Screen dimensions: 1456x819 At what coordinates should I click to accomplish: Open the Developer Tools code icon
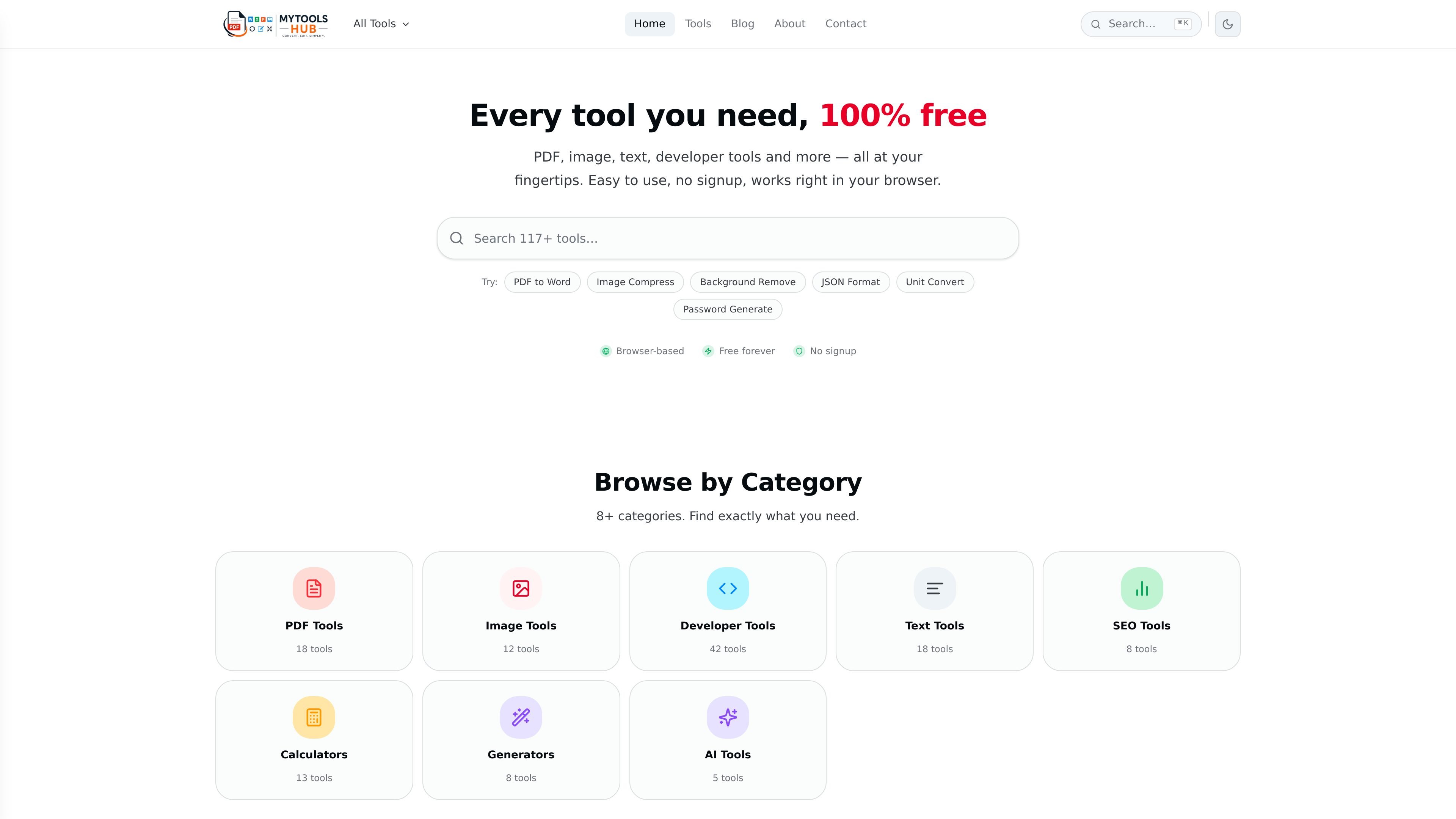pyautogui.click(x=728, y=588)
